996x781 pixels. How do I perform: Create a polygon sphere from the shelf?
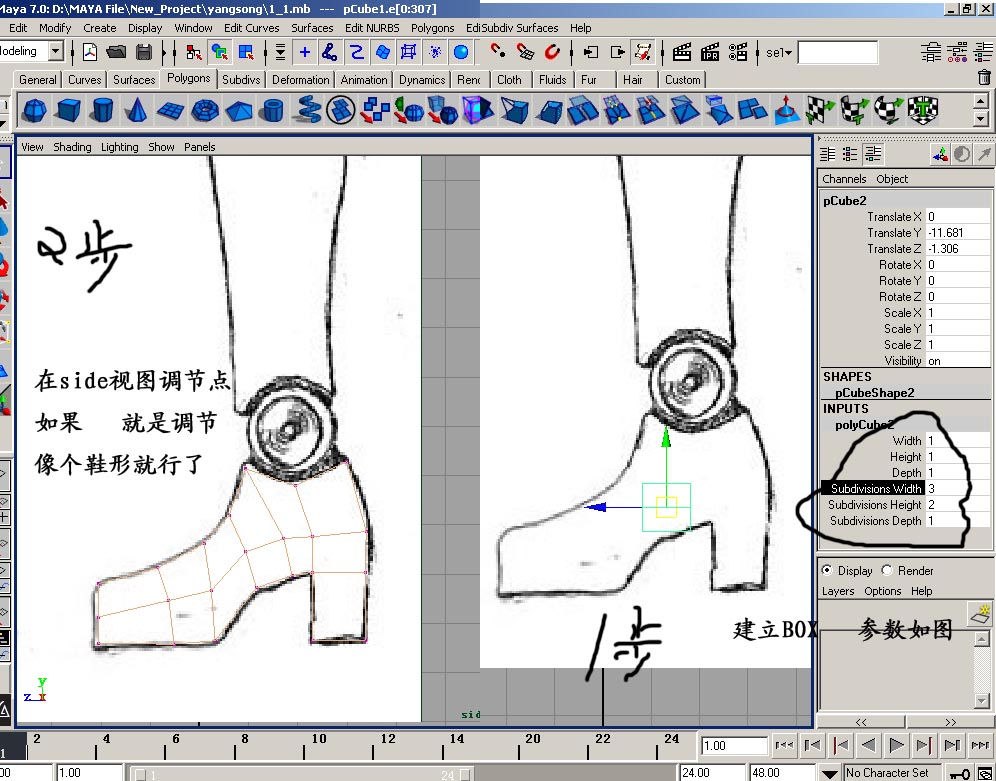tap(33, 110)
